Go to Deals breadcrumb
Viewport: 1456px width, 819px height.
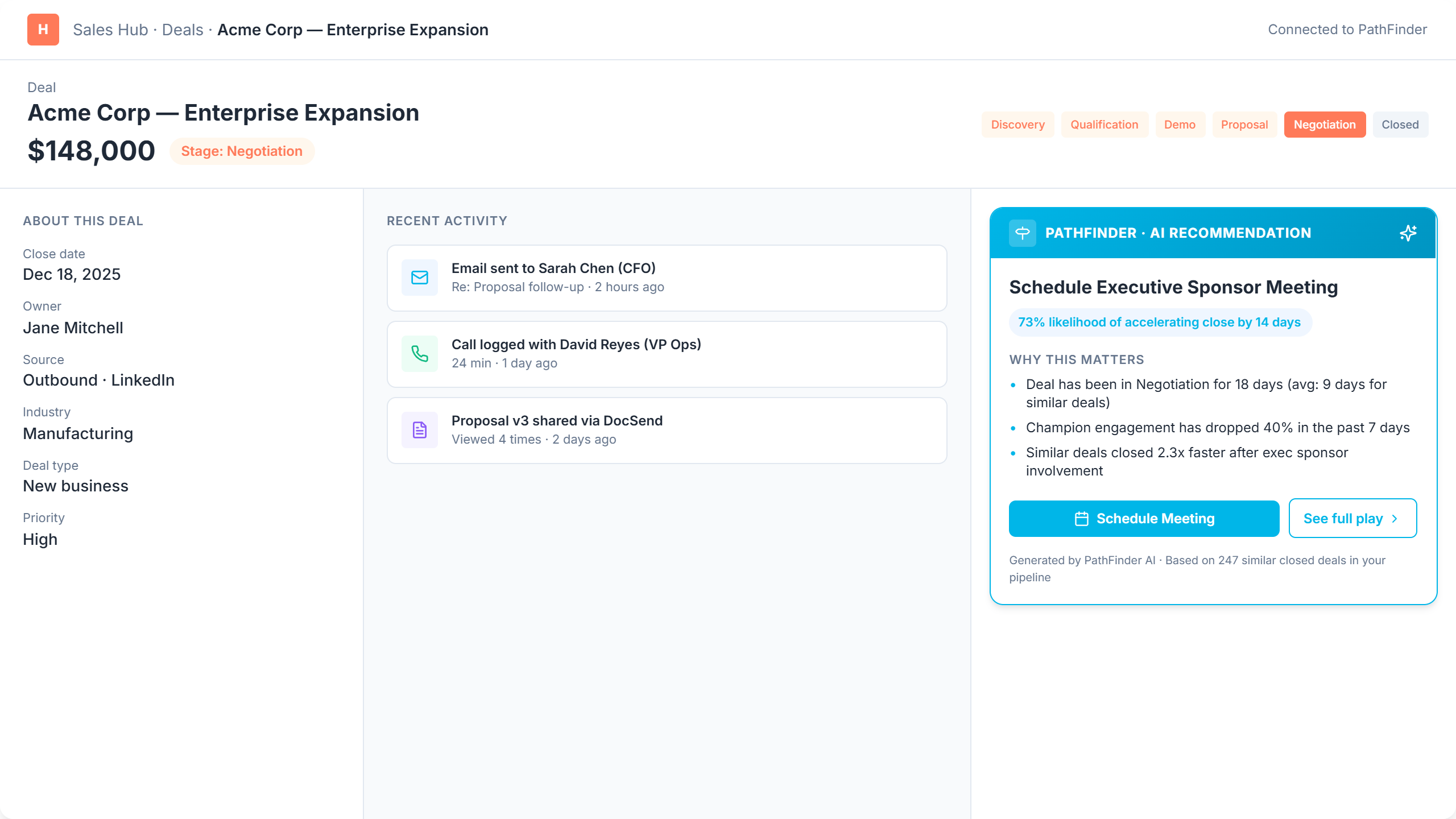click(183, 30)
